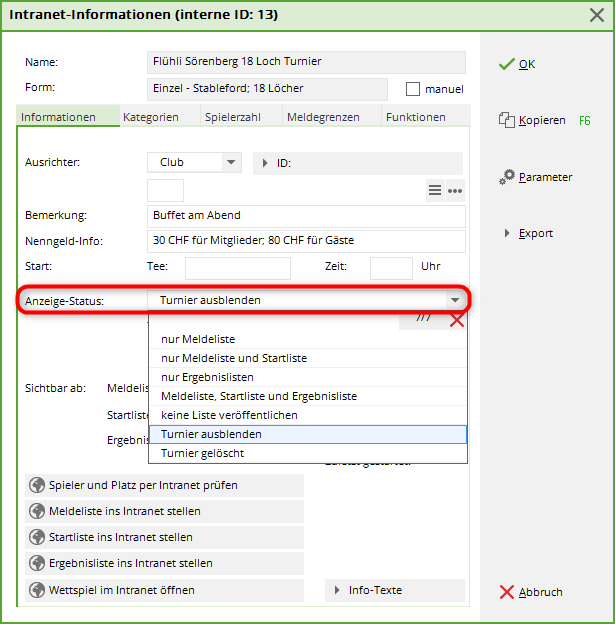Pick 'keine Liste veröffentlichen' option
This screenshot has height=624, width=615.
point(308,415)
